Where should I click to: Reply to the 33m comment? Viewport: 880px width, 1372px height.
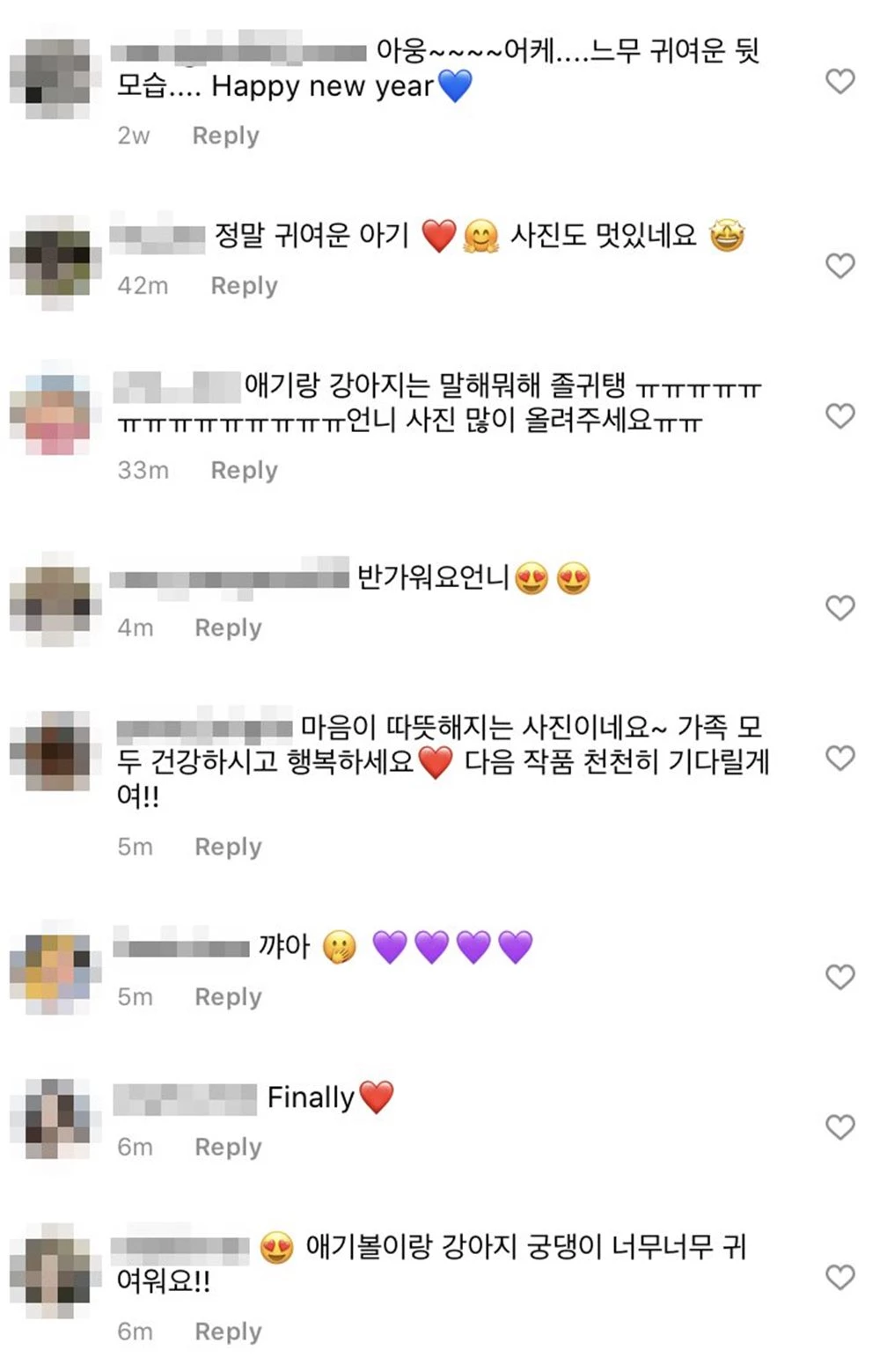pyautogui.click(x=245, y=471)
